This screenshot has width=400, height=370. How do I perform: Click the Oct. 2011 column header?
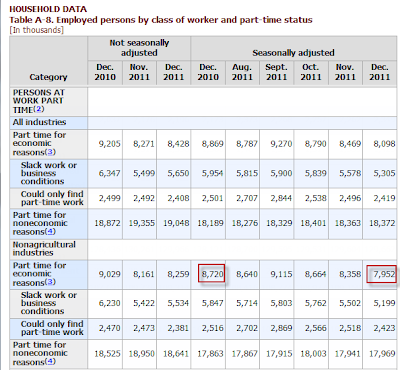(311, 72)
